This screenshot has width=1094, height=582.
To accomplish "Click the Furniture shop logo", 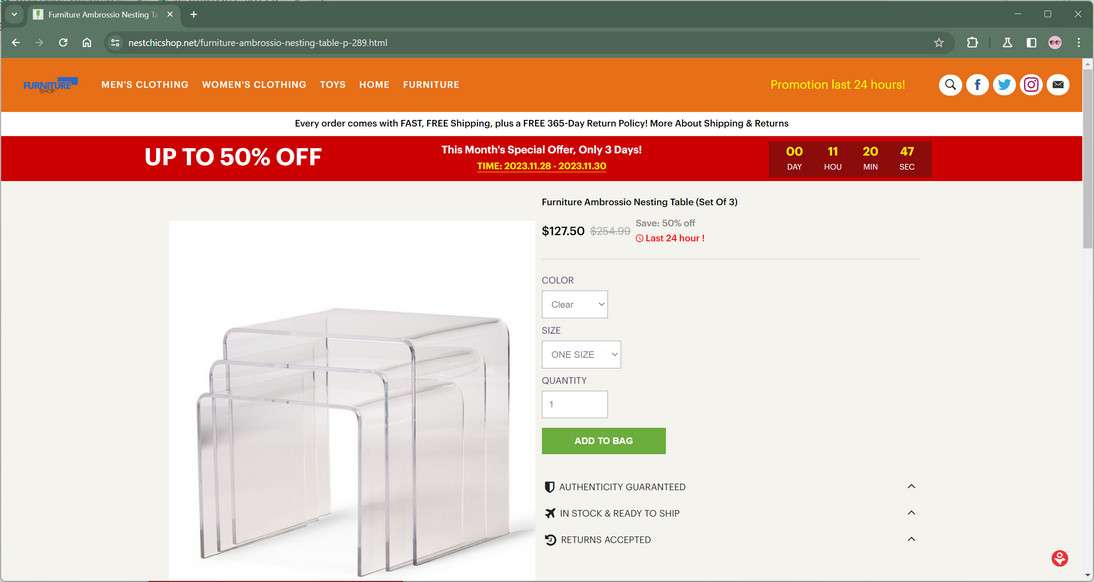I will click(50, 84).
